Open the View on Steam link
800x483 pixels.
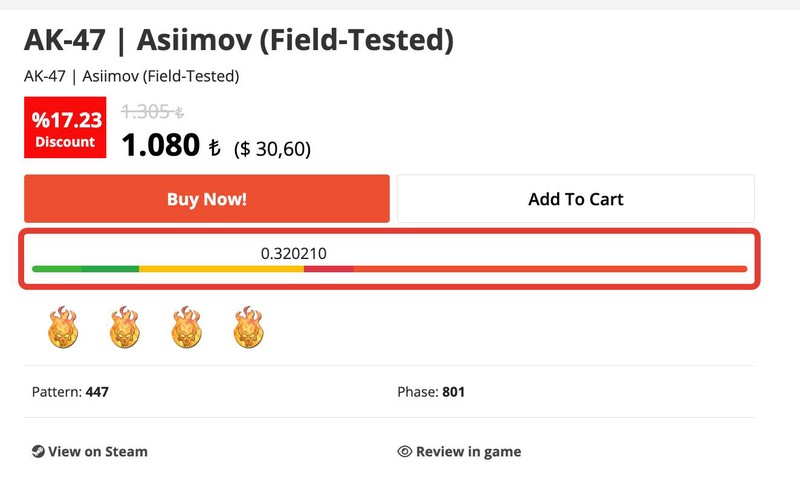pos(98,451)
